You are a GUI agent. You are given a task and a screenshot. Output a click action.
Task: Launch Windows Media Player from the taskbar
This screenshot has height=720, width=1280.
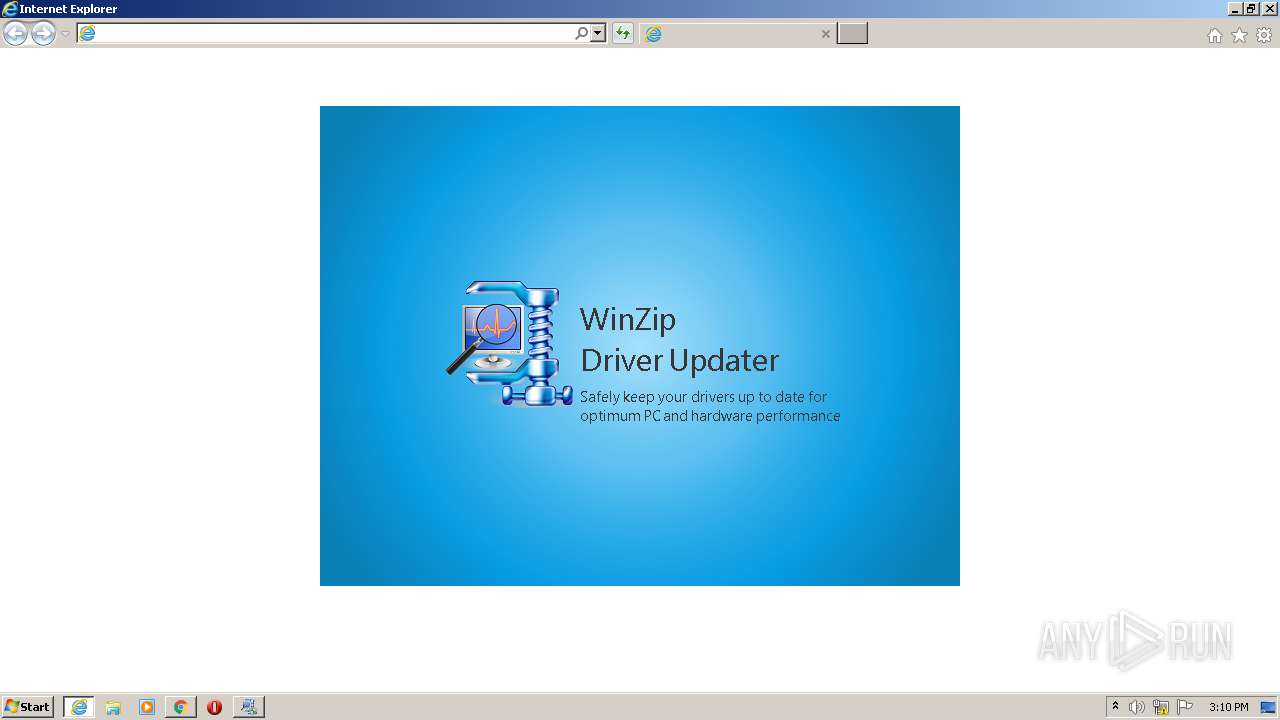[x=147, y=707]
